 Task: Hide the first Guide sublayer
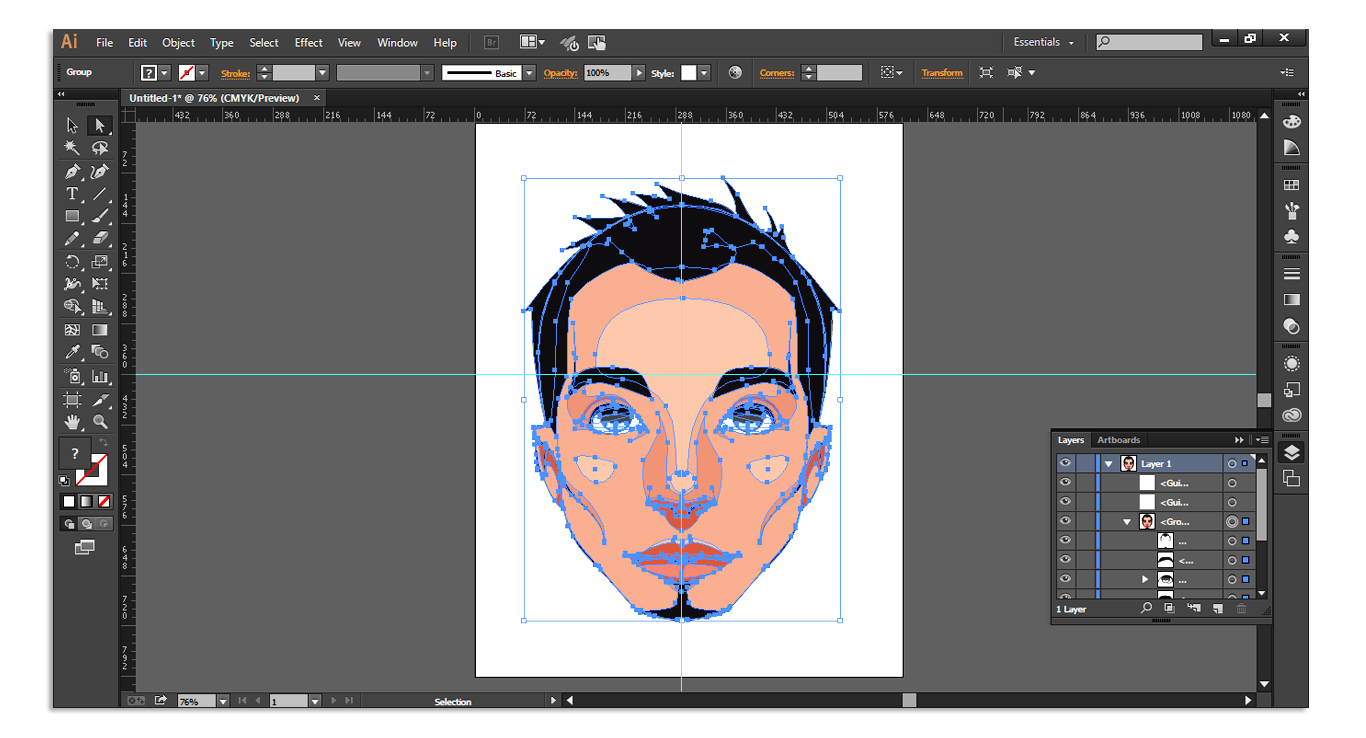[1065, 483]
